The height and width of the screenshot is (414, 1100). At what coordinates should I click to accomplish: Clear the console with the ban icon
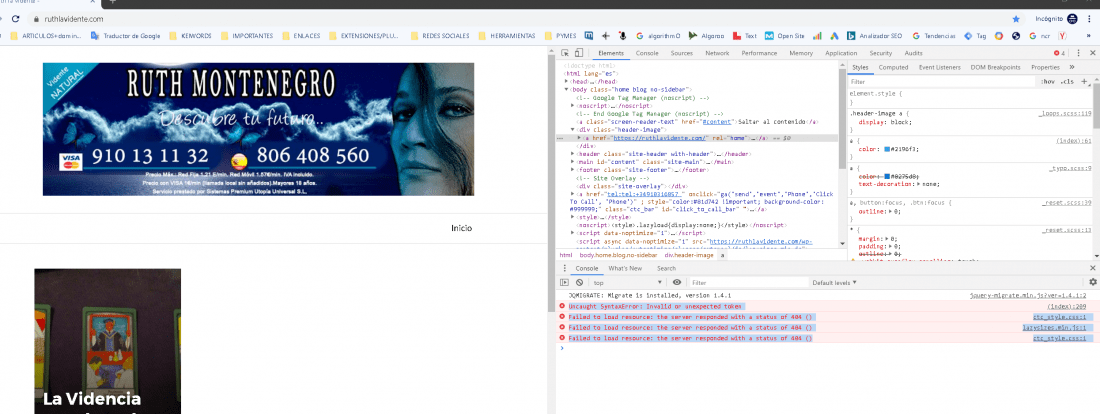coord(579,282)
